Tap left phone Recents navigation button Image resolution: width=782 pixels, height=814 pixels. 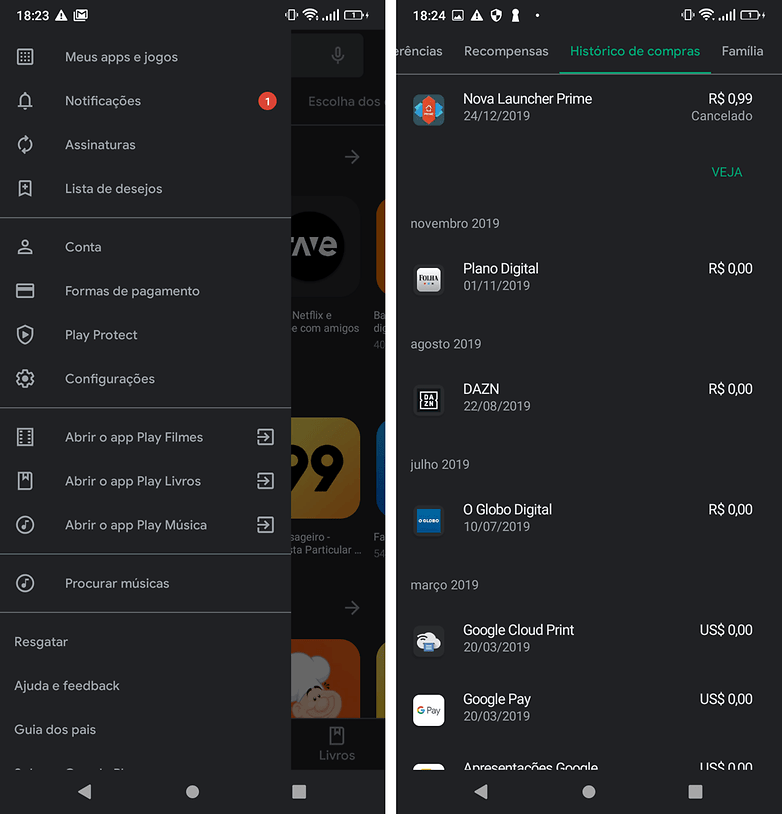[x=299, y=792]
